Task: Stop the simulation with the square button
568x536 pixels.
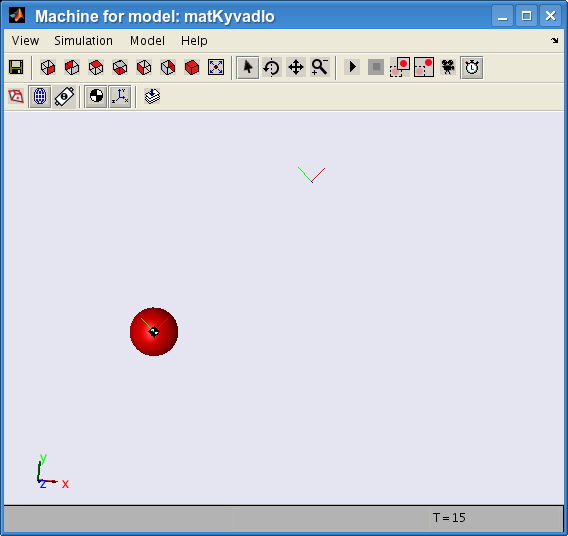Action: click(376, 67)
